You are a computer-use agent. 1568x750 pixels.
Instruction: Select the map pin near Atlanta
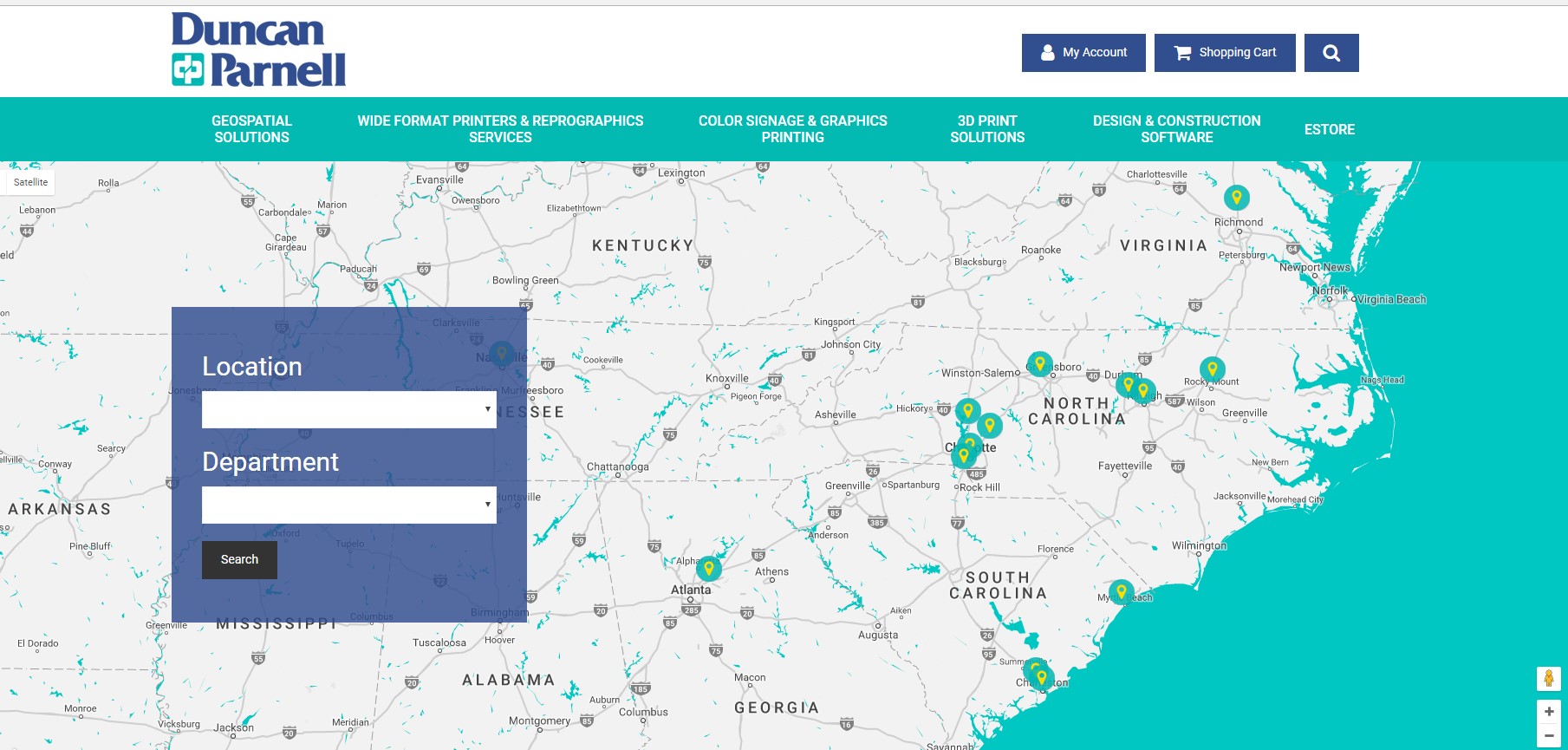tap(709, 569)
